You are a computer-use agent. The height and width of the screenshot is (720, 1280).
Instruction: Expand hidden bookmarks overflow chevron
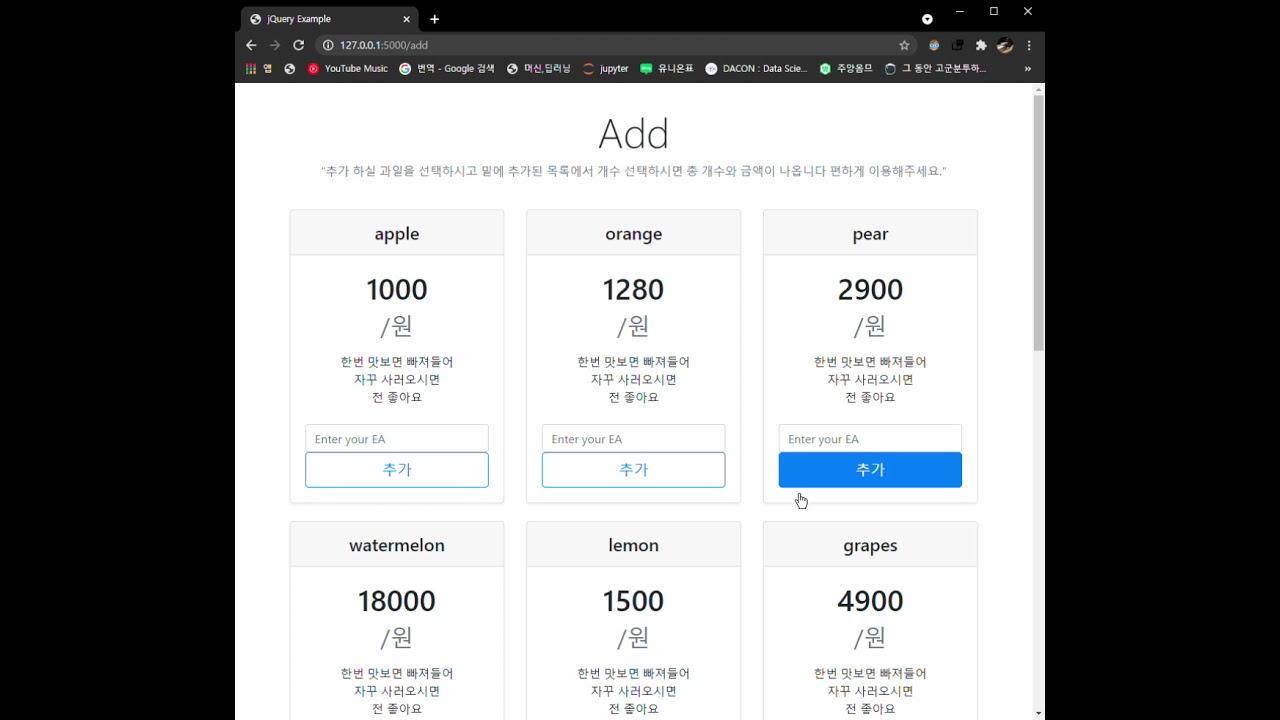1027,69
